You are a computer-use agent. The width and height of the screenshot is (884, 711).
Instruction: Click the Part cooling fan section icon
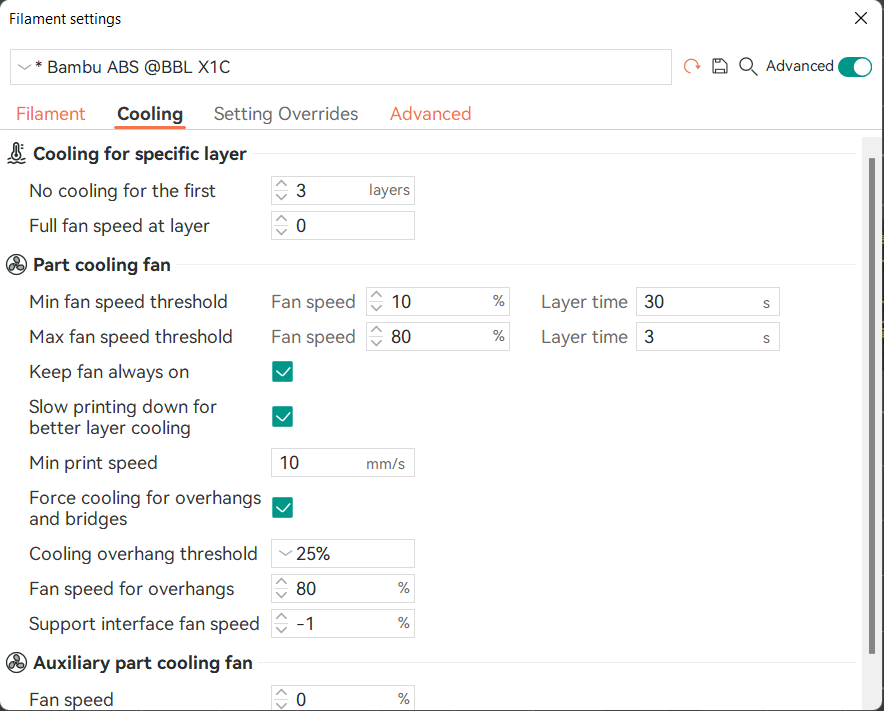click(x=16, y=264)
